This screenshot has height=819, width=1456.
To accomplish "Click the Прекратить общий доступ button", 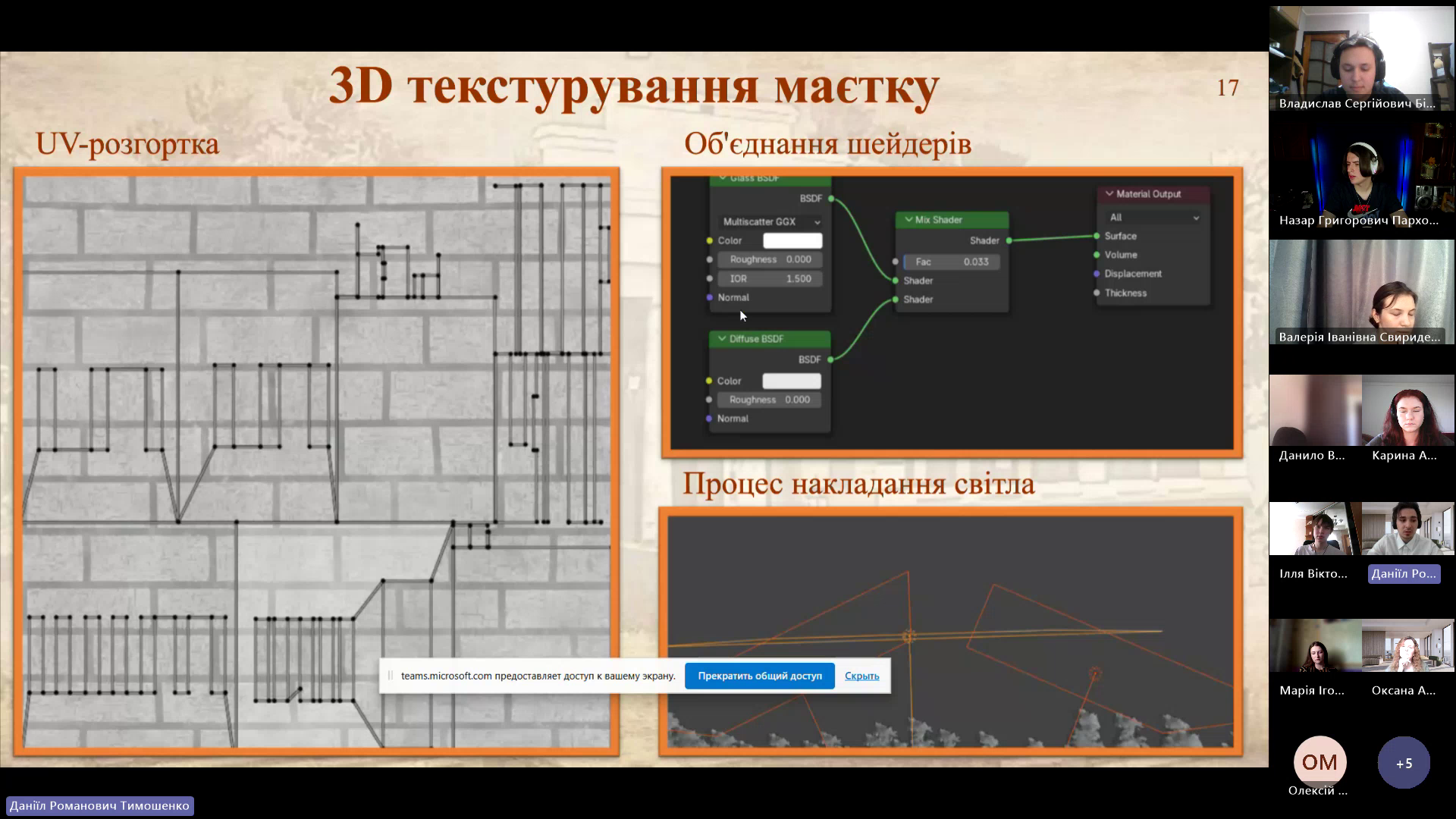I will coord(759,676).
